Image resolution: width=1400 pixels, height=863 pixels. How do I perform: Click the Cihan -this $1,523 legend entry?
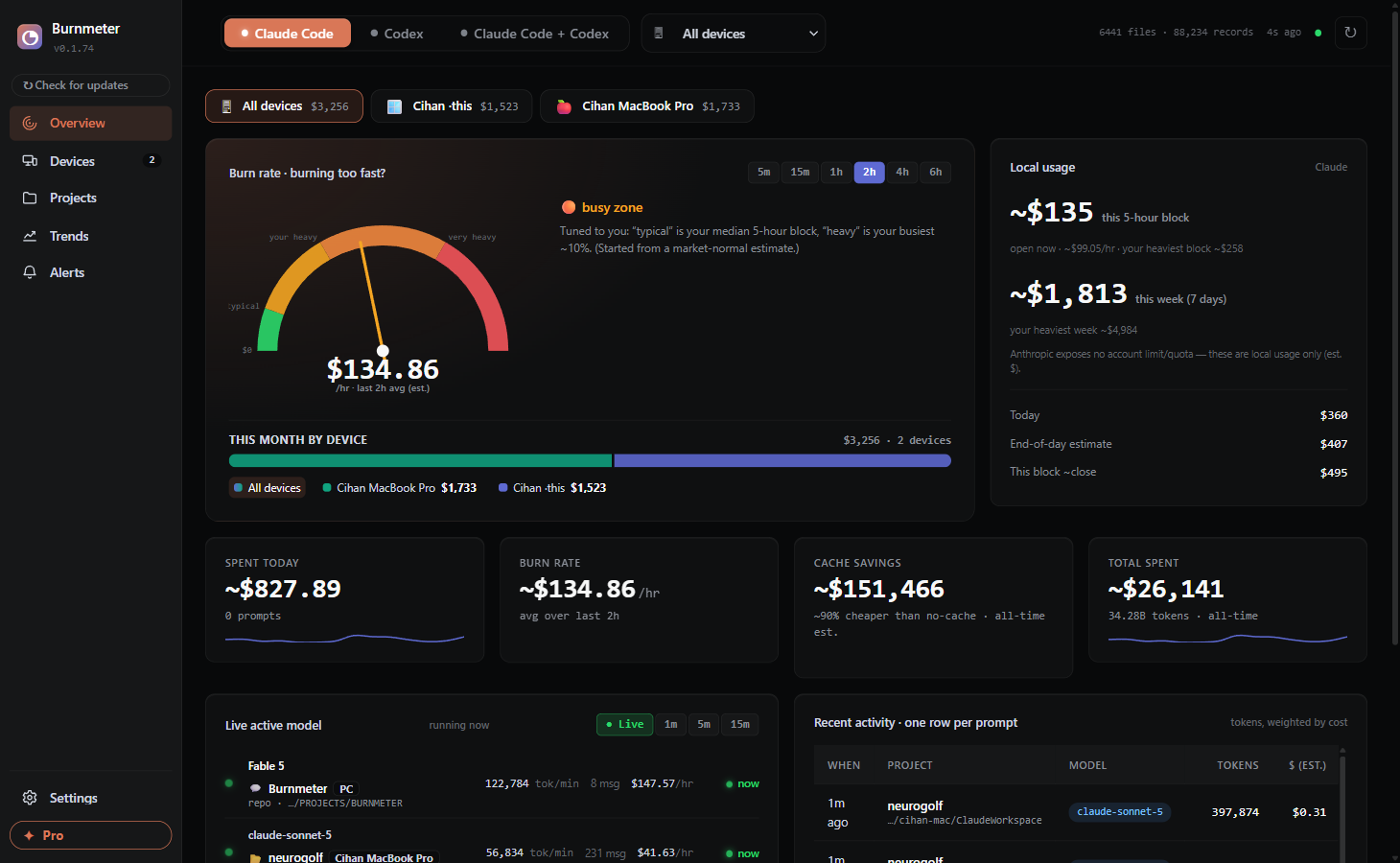pyautogui.click(x=552, y=488)
